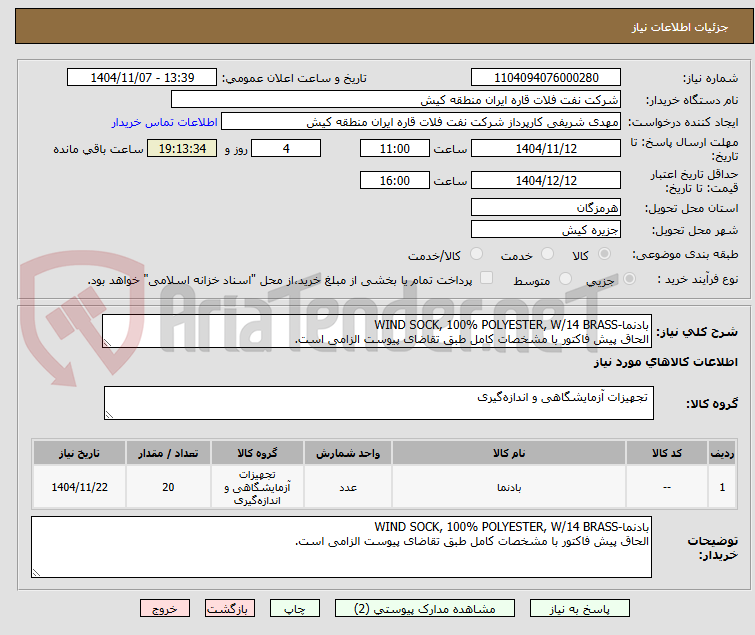755x635 pixels.
Task: Click the گروه کالا table column header
Action: coord(257,453)
